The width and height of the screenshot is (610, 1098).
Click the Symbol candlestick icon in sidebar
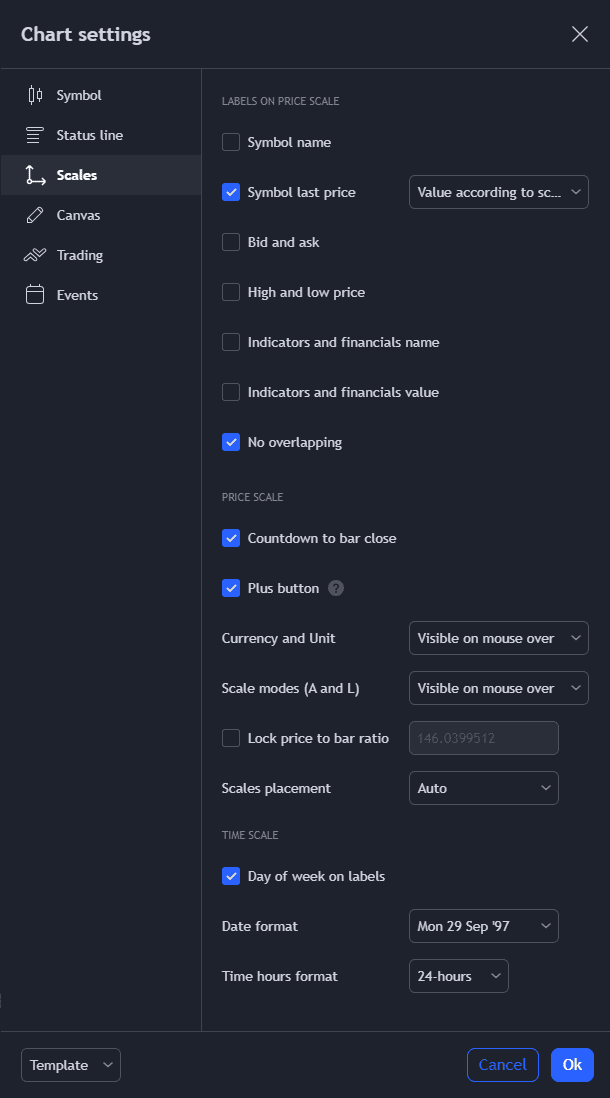[35, 95]
